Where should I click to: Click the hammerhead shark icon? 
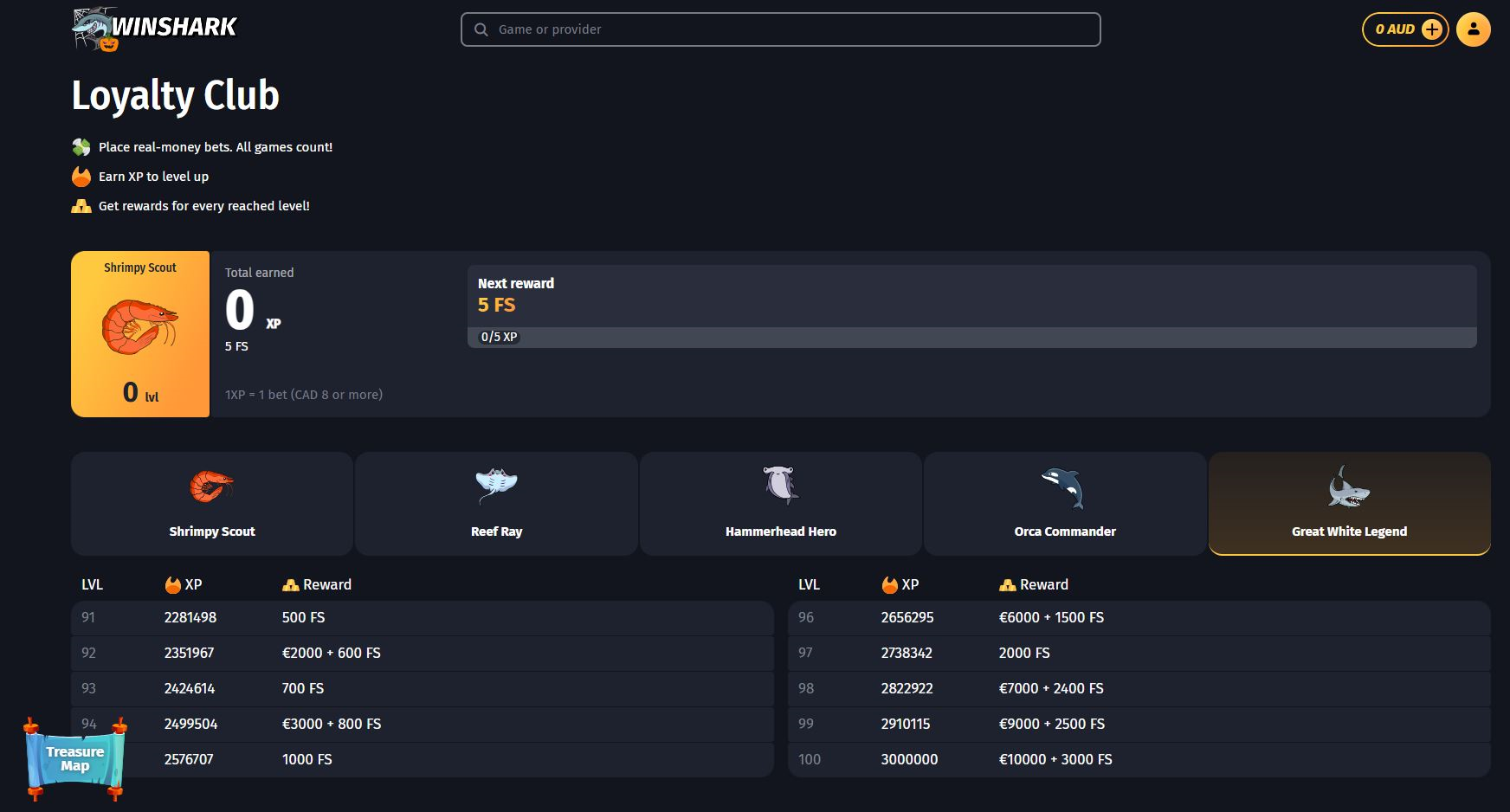pyautogui.click(x=780, y=485)
